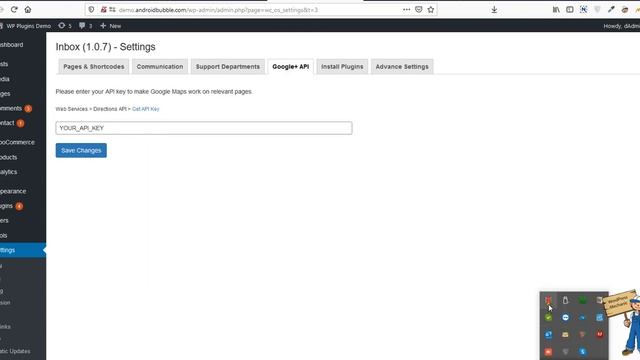Switch to Pages & Shortcodes tab
The image size is (640, 360).
93,67
